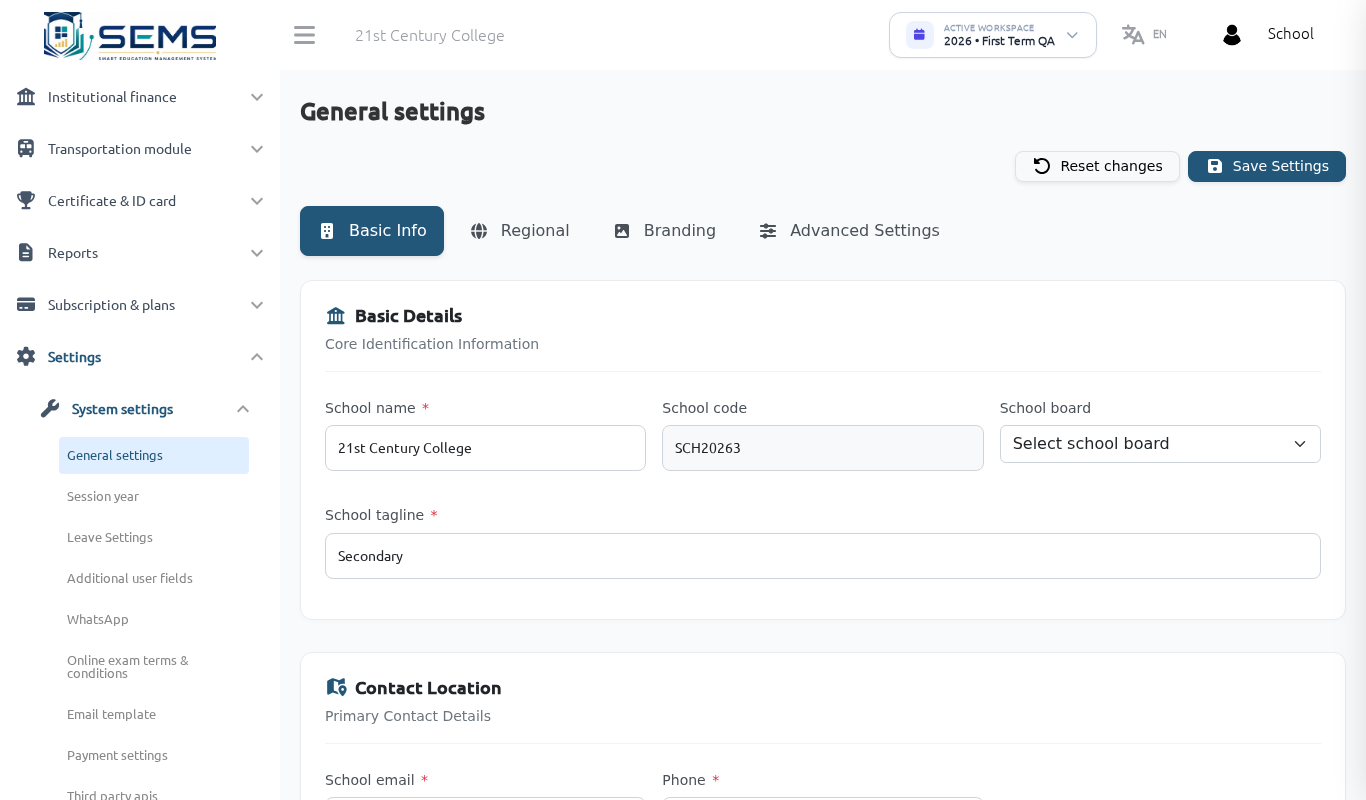Expand Institutional finance menu chevron

click(257, 97)
